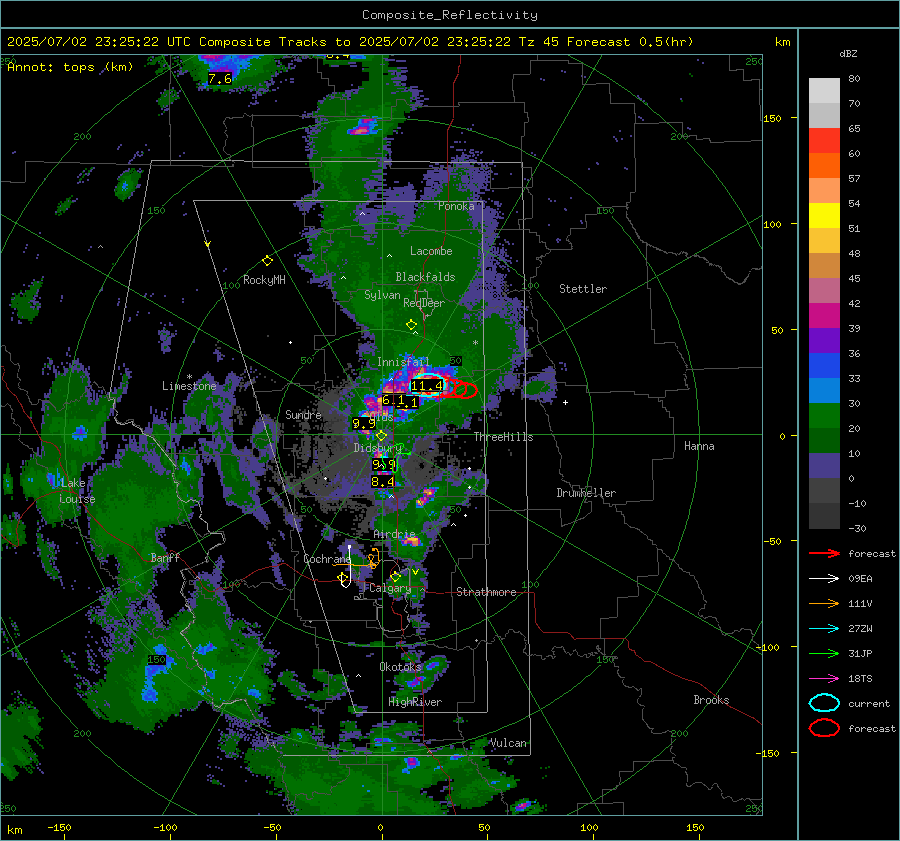Click the Calgary city label

[x=390, y=588]
